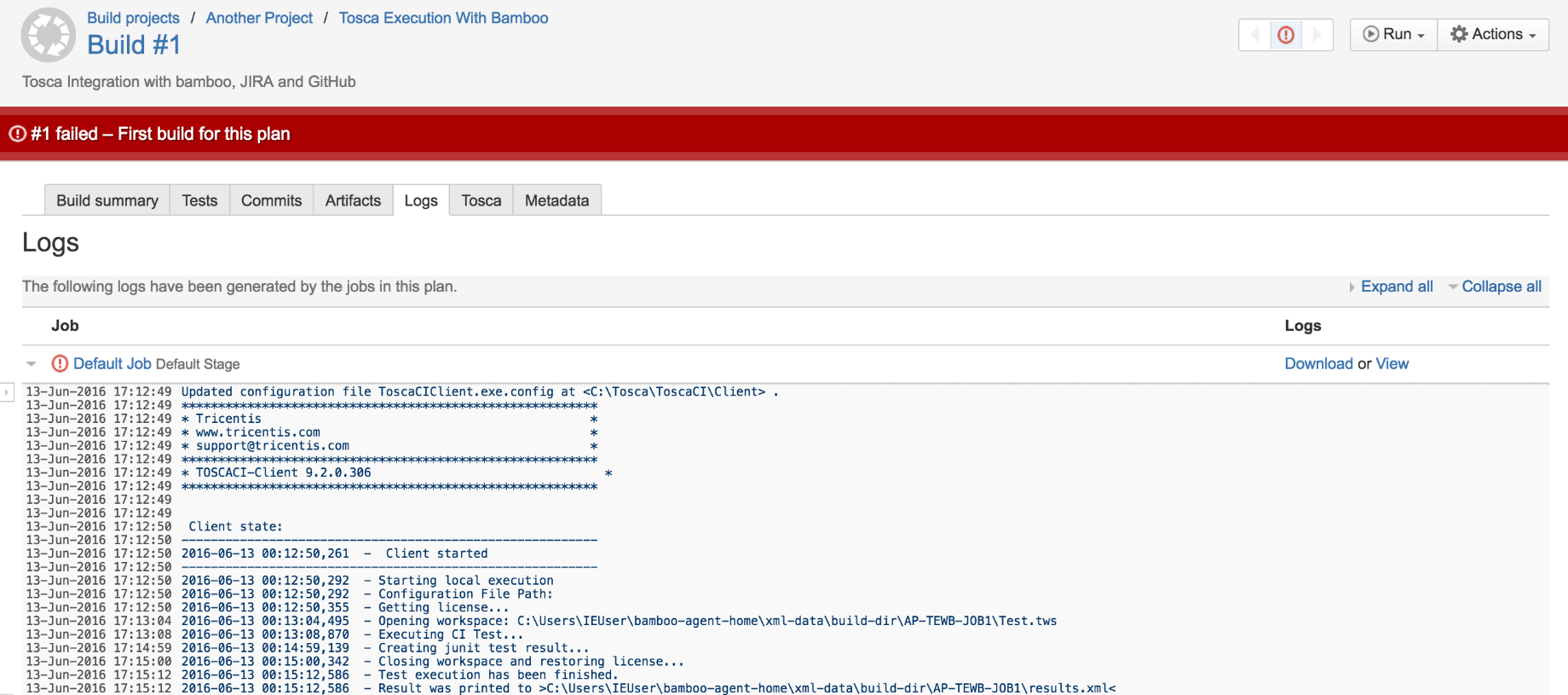Click Default Job failed status icon

pos(60,363)
